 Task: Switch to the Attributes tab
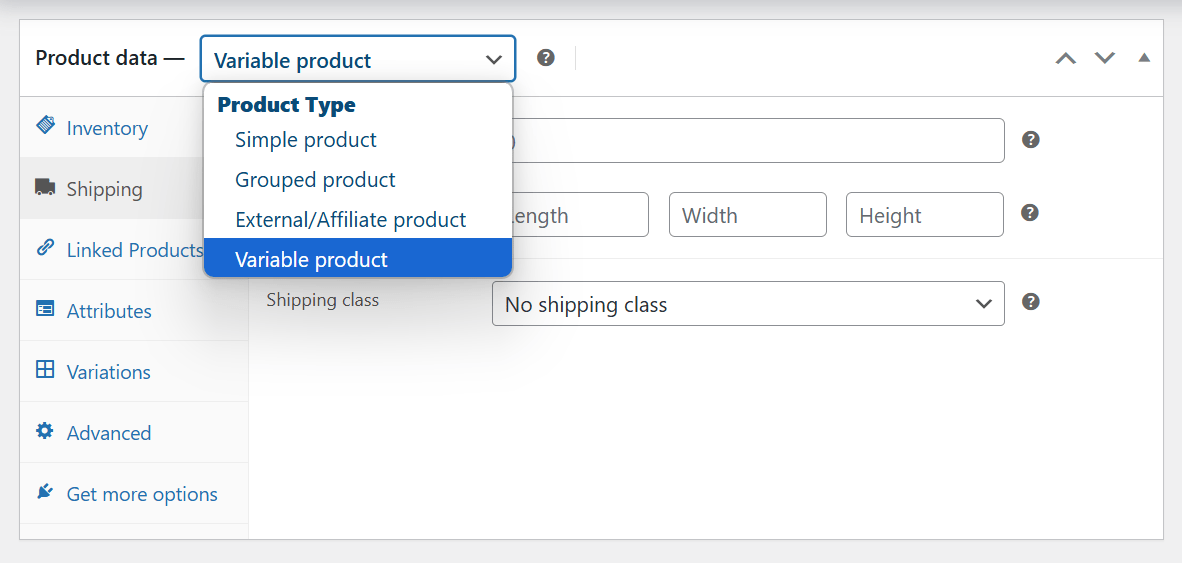(x=133, y=311)
